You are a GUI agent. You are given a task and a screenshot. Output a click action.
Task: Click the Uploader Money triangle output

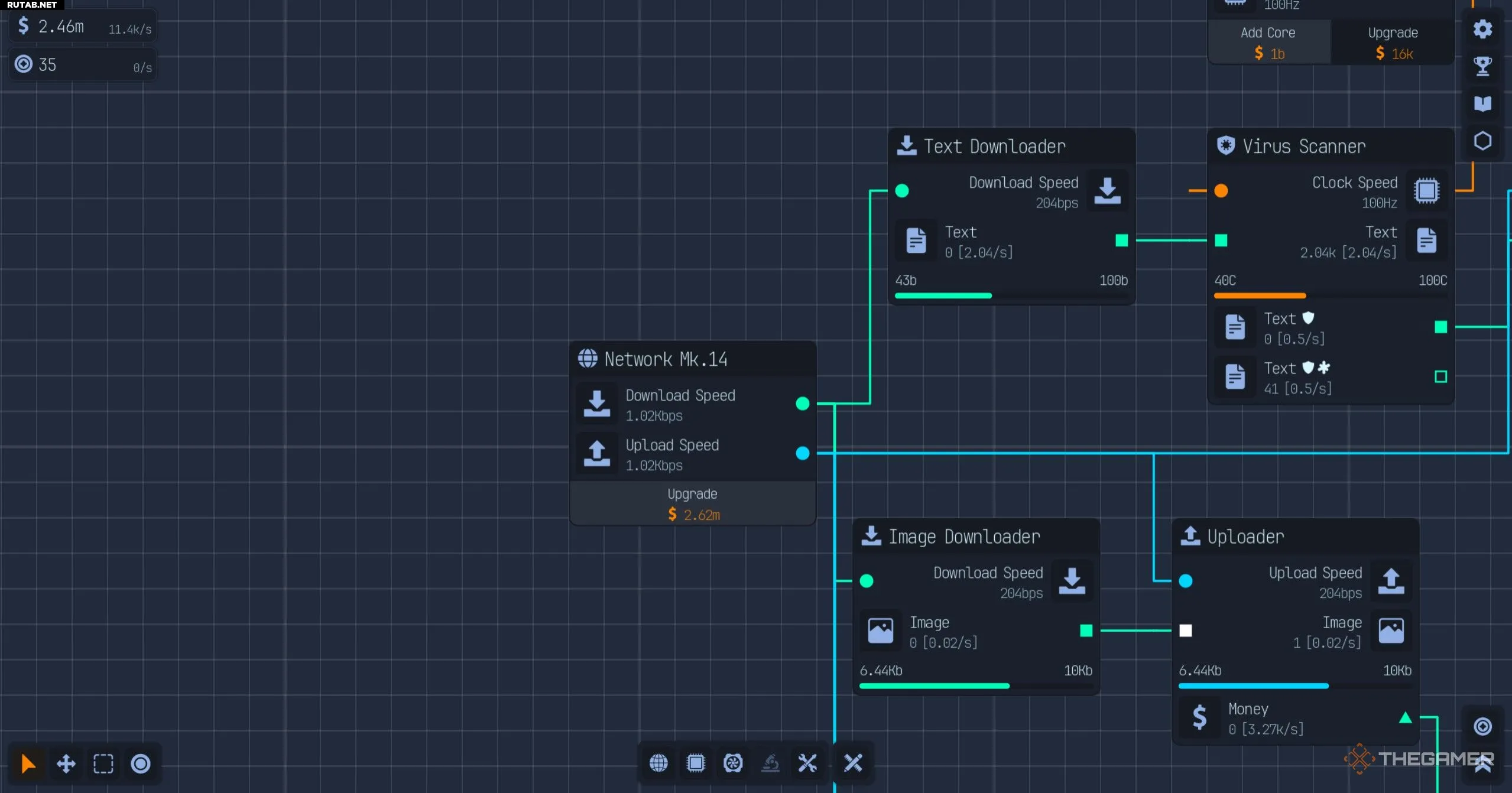1406,718
